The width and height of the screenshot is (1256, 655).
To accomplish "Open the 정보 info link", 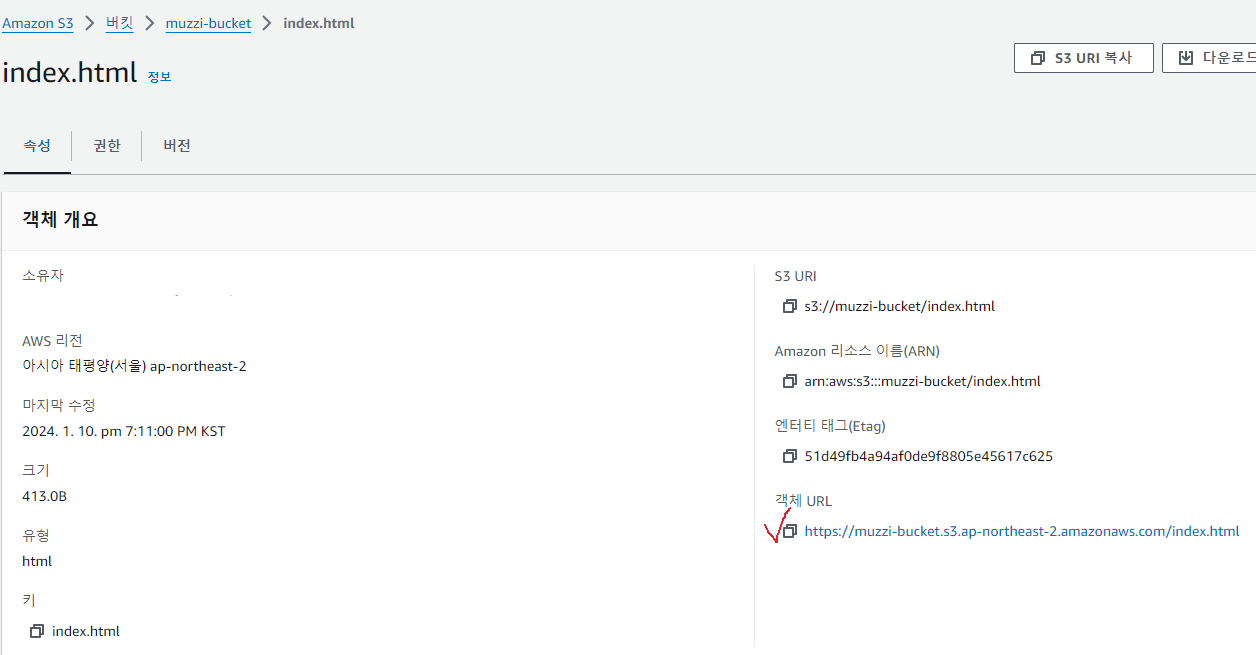I will pos(159,77).
